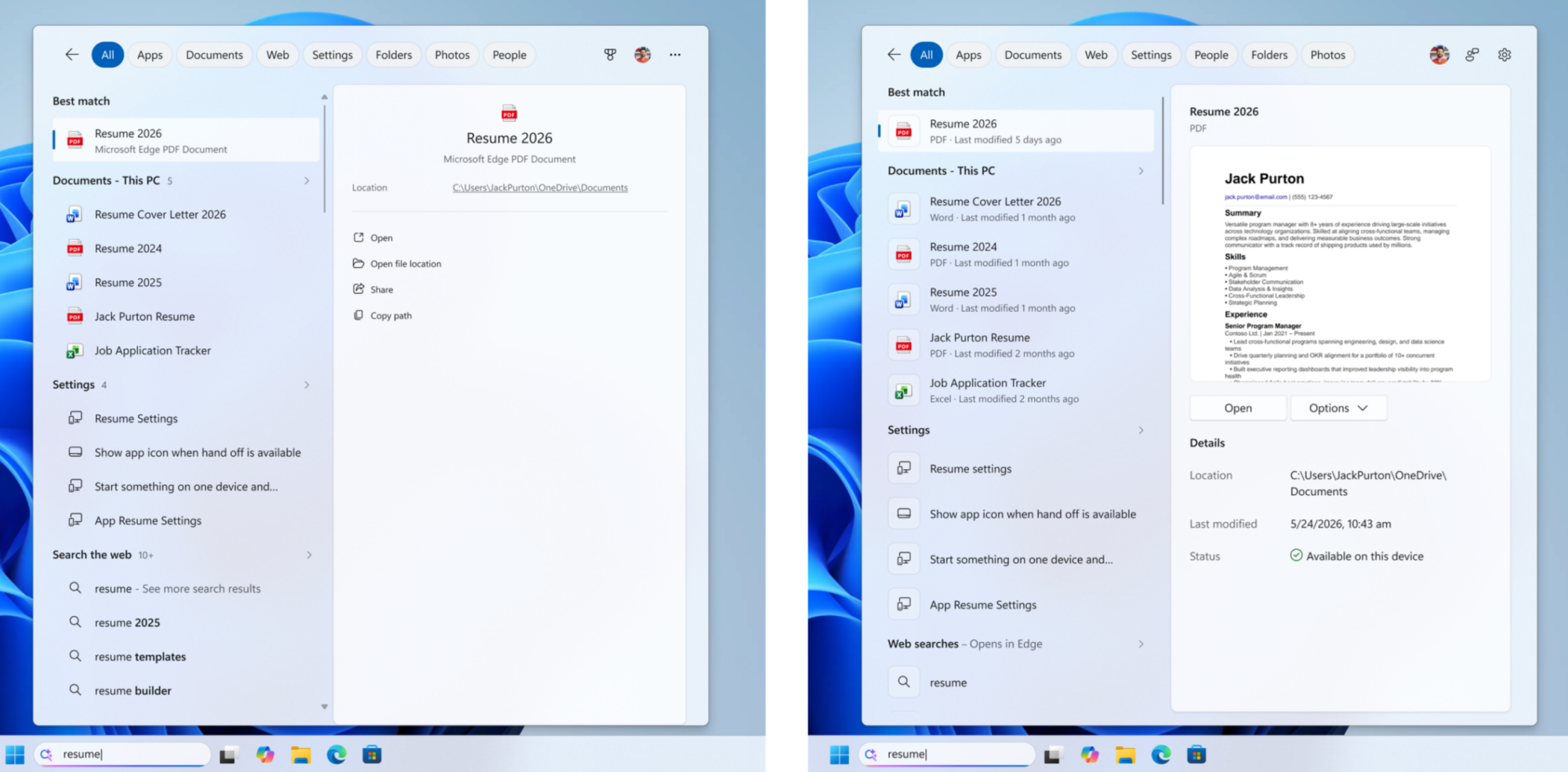This screenshot has width=1568, height=772.
Task: Expand Settings group chevron in right panel
Action: pyautogui.click(x=1141, y=430)
